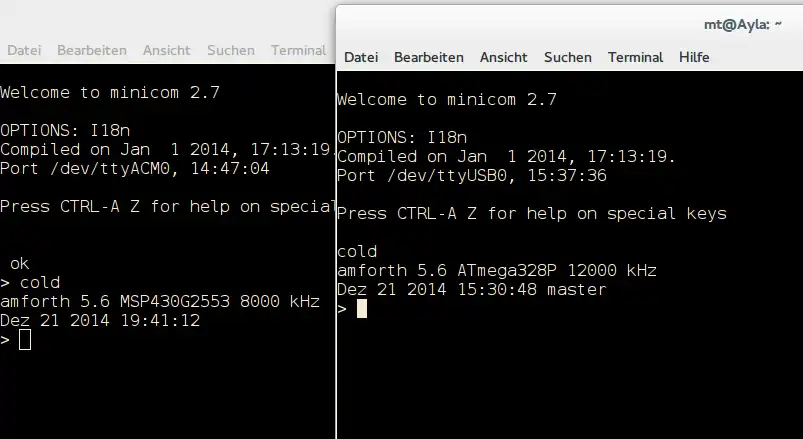Click 'Port /dev/ttyUSB0, 15:37:36' text
Screen dimensions: 803x439
472,176
